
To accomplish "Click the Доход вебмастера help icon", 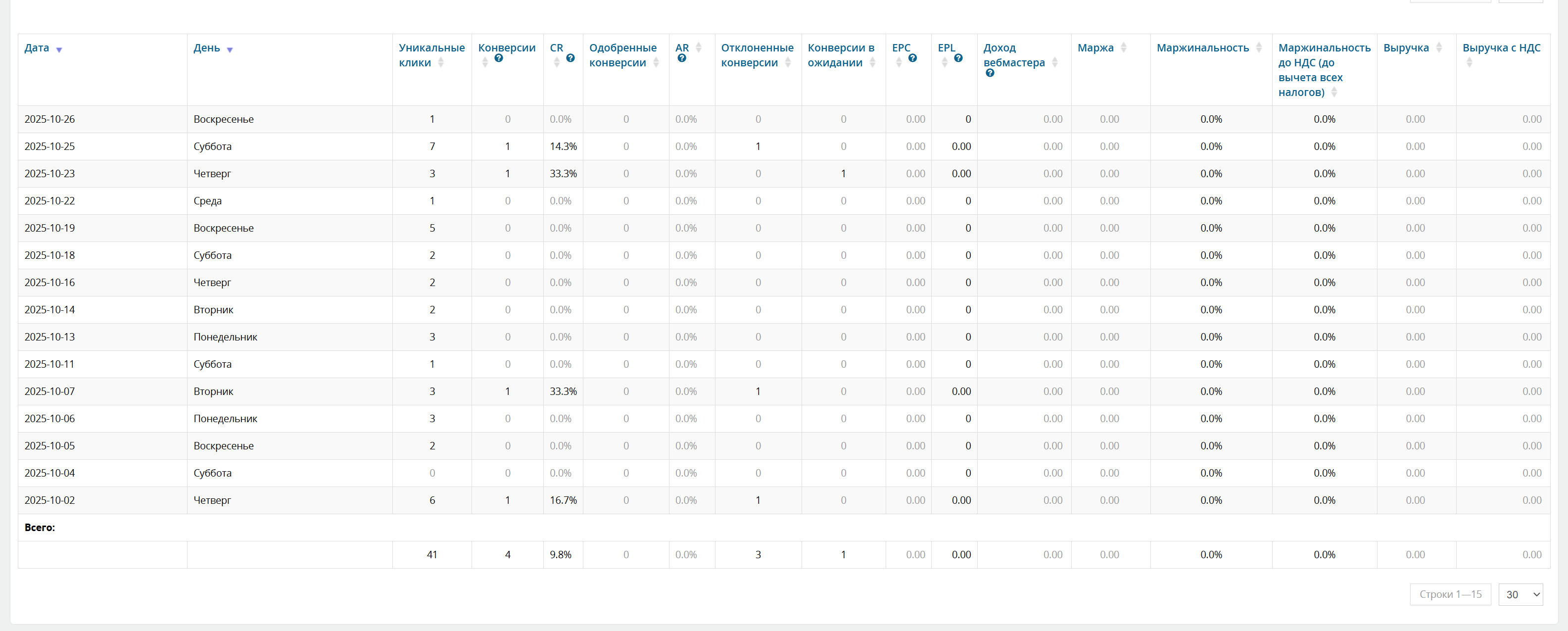I will 990,73.
